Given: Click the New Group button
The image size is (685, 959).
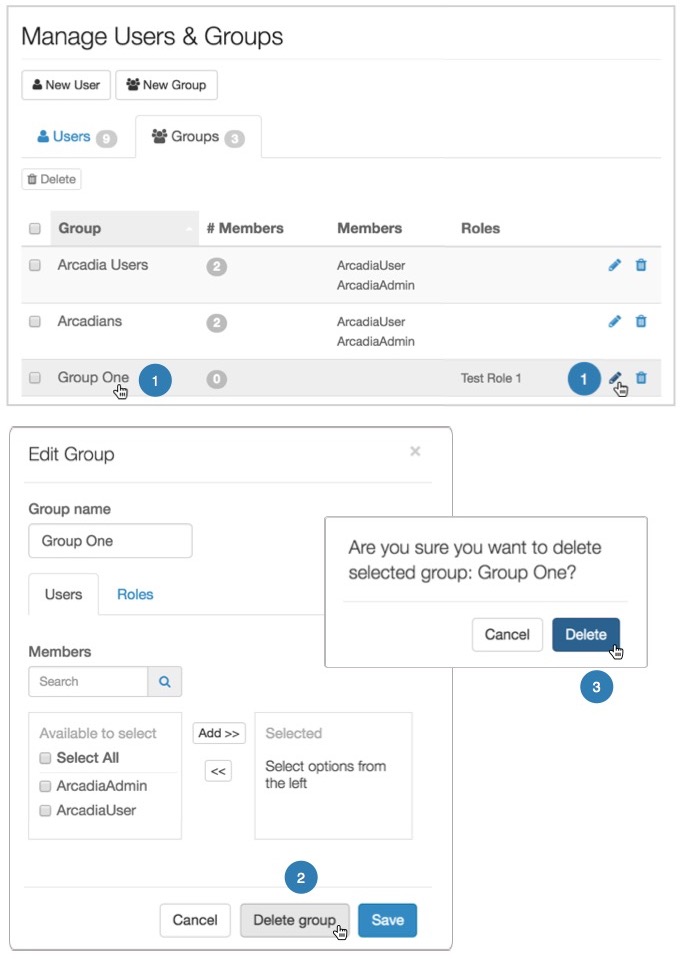Looking at the screenshot, I should coord(166,85).
